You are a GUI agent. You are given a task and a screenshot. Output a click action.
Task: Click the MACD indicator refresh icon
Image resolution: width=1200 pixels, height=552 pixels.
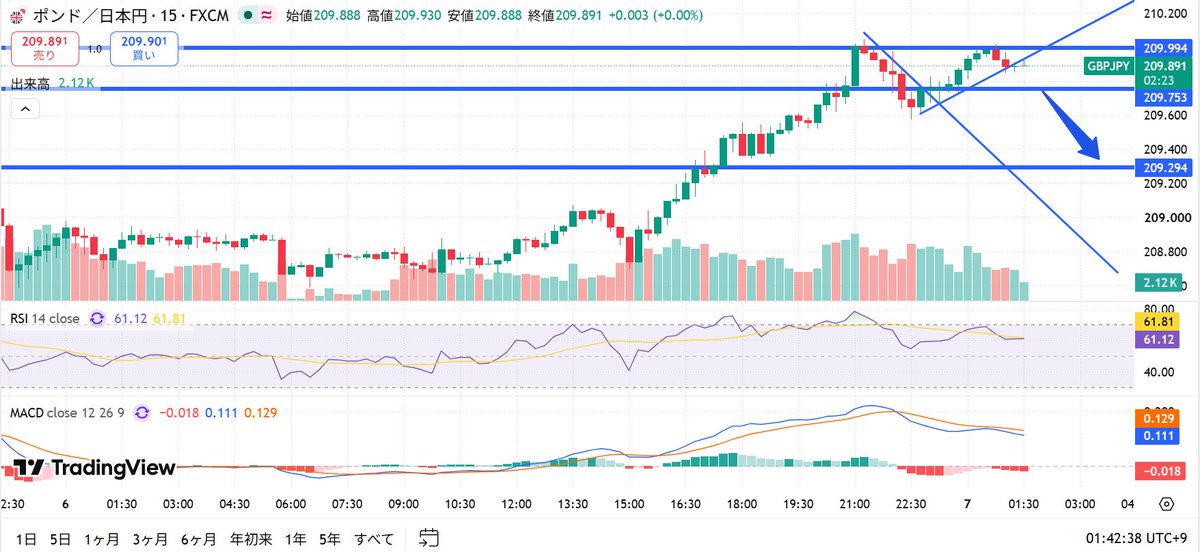click(141, 412)
